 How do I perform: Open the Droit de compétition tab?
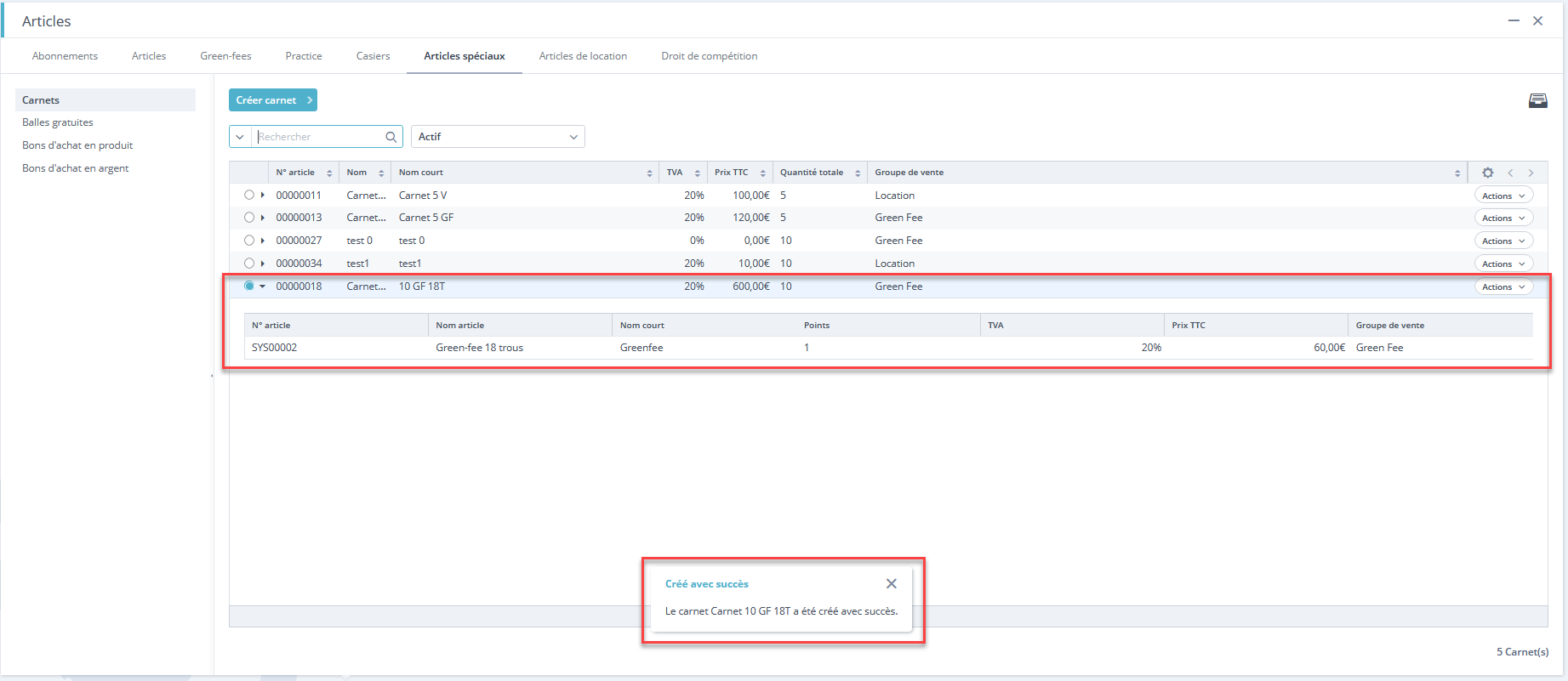pos(709,56)
